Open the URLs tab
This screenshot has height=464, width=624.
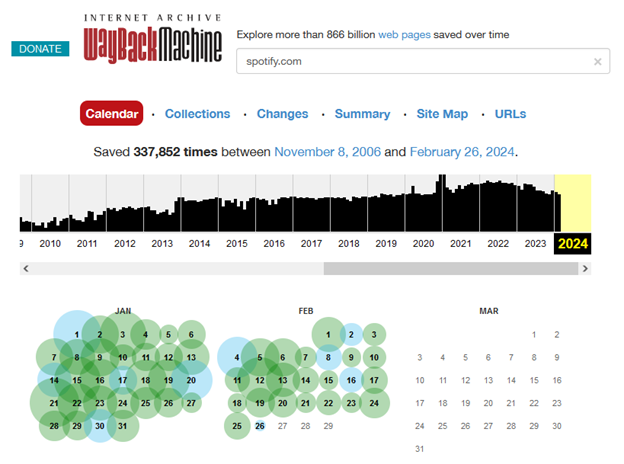click(510, 114)
